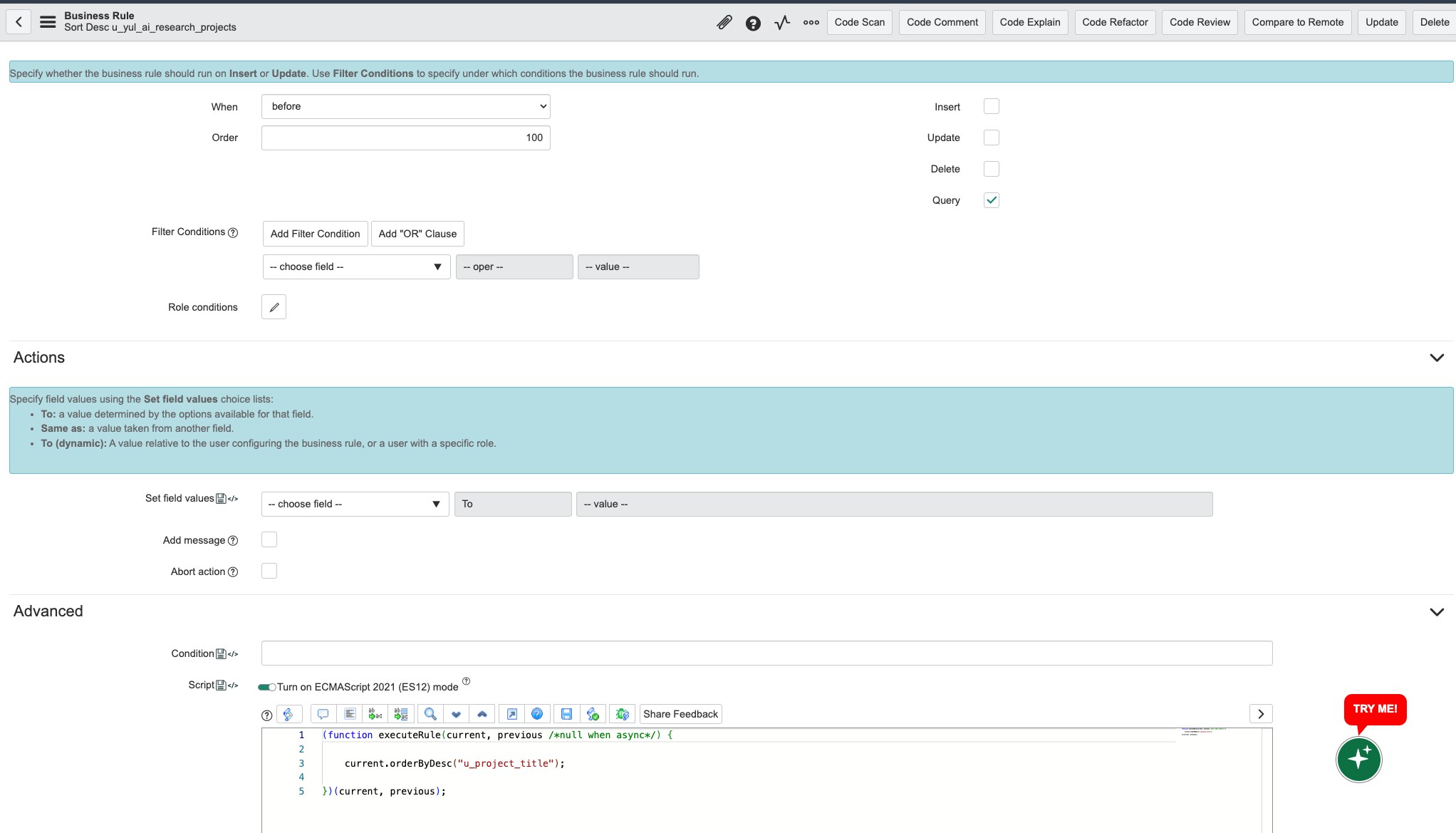Click Add Filter Condition button
This screenshot has width=1456, height=833.
316,234
